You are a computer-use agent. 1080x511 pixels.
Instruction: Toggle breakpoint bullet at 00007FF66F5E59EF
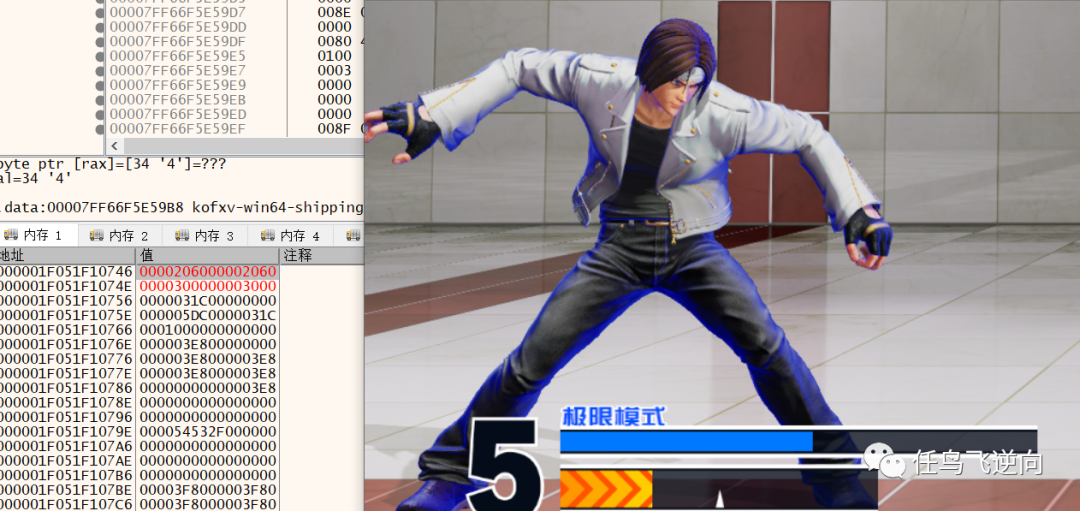(100, 129)
